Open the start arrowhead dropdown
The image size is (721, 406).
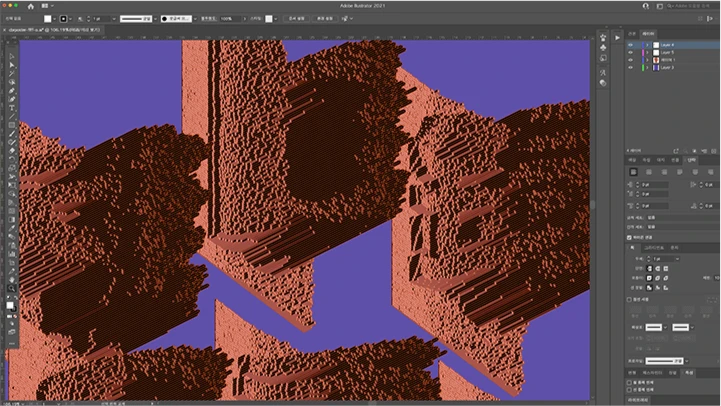tap(665, 327)
